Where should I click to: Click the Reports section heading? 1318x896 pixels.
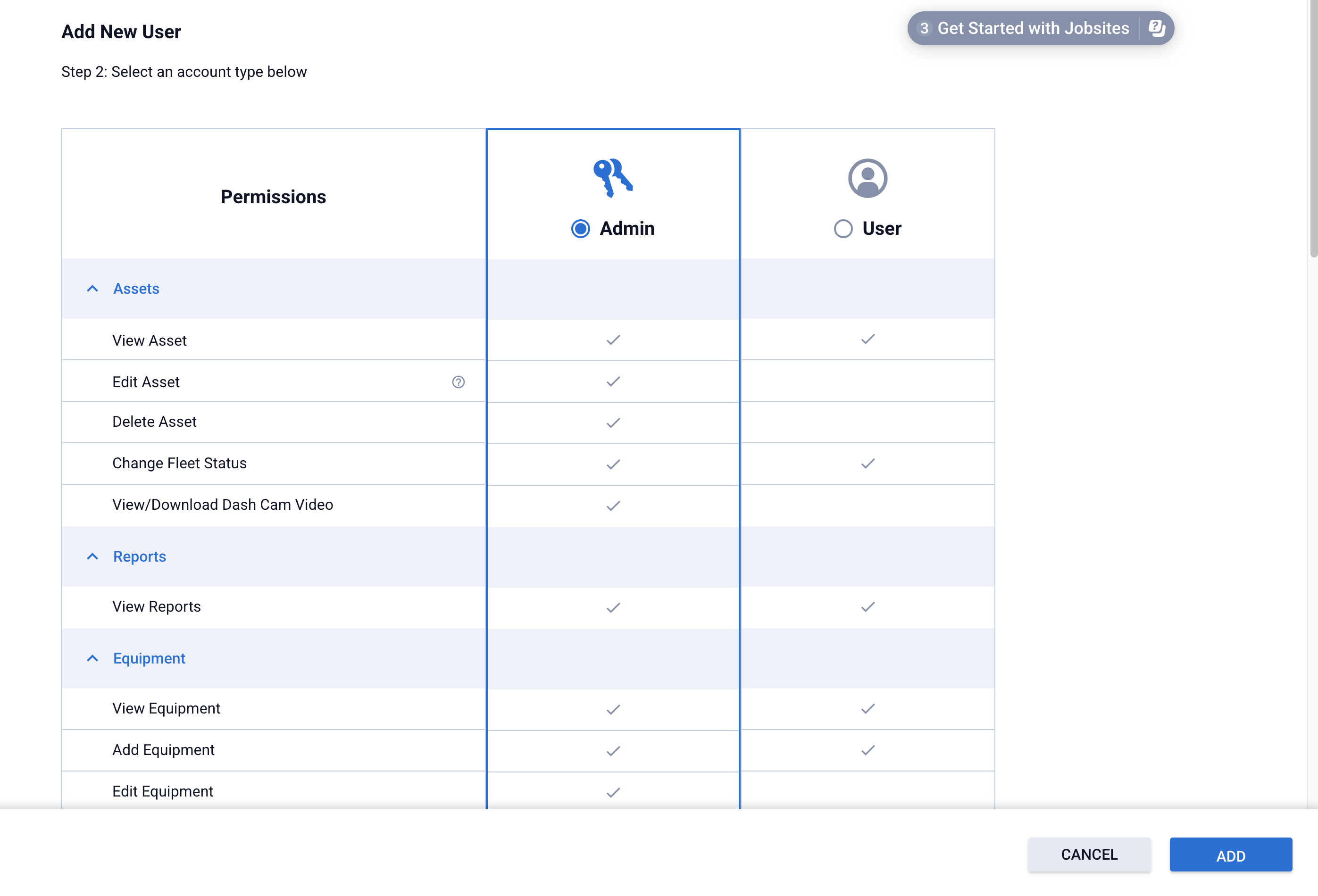click(140, 556)
